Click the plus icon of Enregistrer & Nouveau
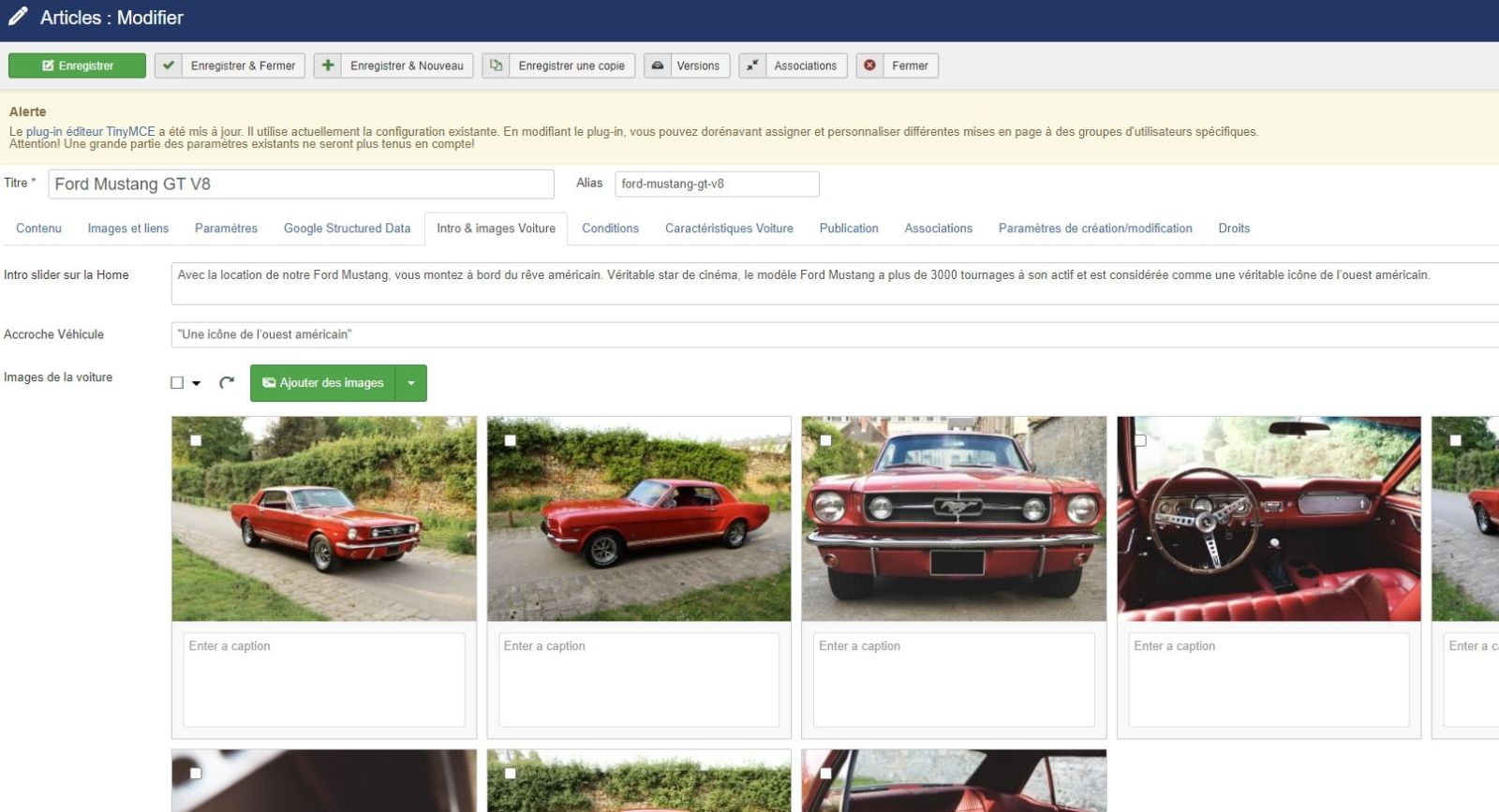Viewport: 1499px width, 812px height. (x=328, y=66)
